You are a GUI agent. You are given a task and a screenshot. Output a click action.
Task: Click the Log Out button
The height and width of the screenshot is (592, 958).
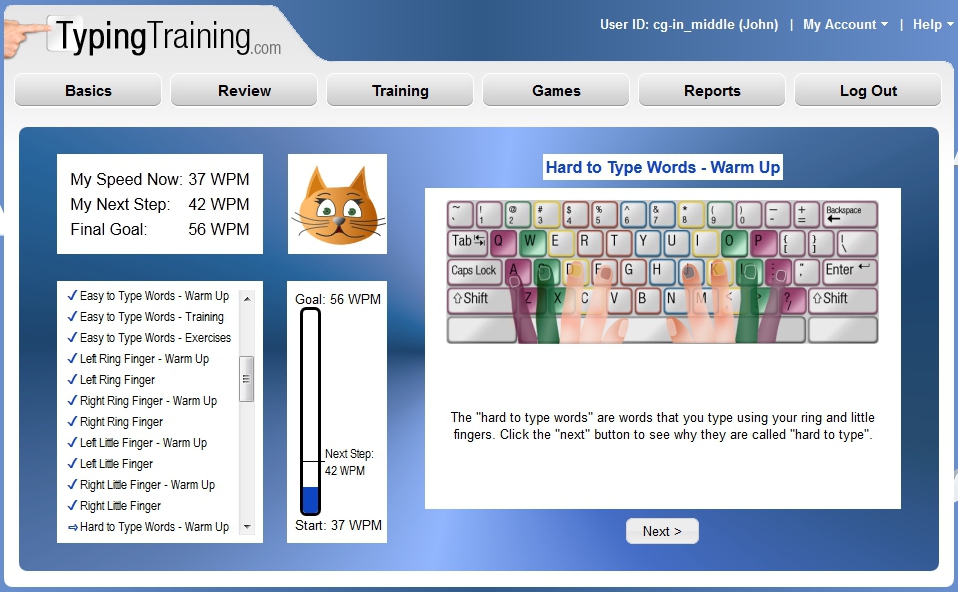(868, 91)
